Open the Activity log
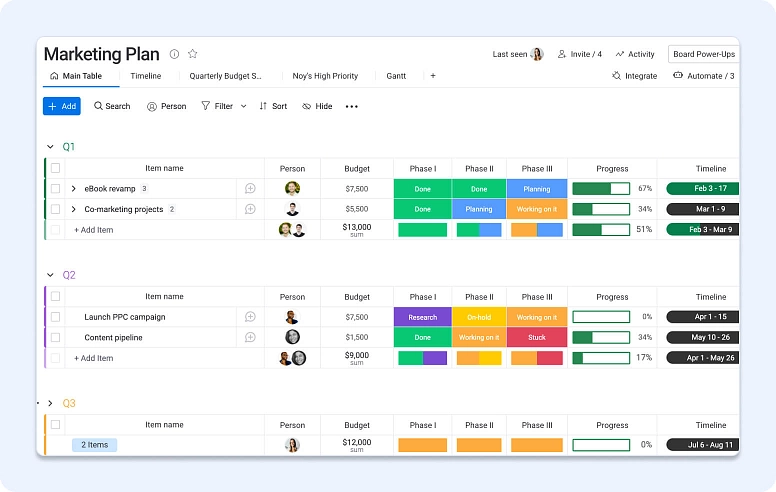The width and height of the screenshot is (776, 492). click(635, 54)
